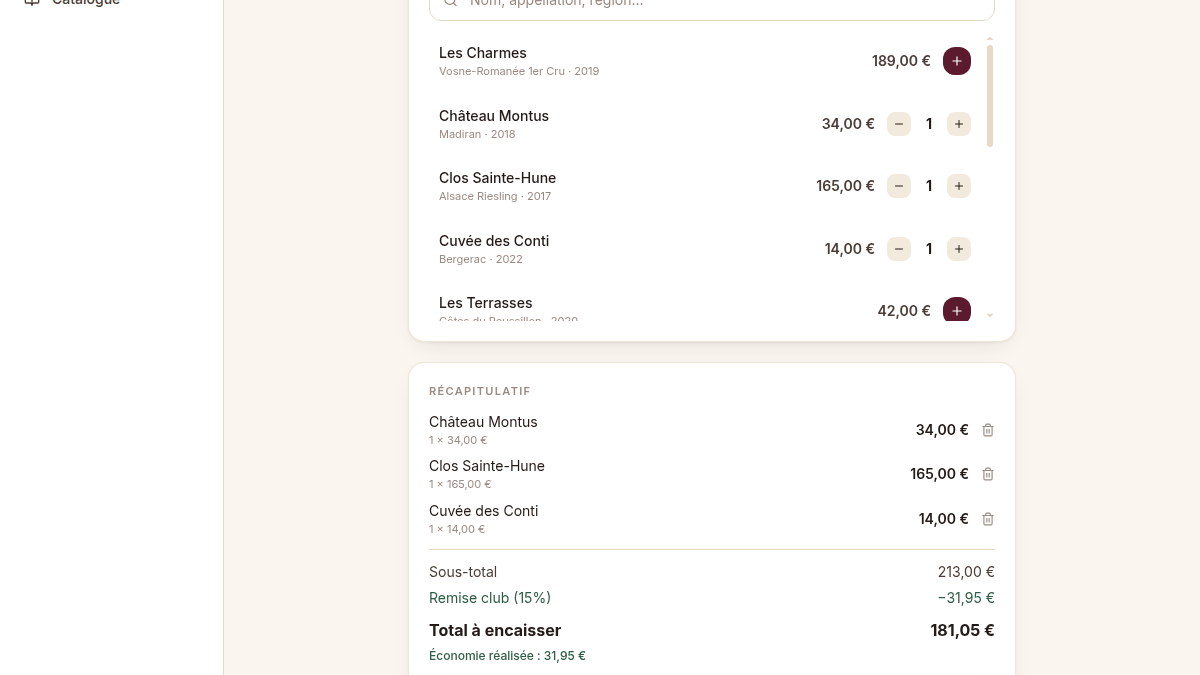Screen dimensions: 1200x675
Task: Increase Cuvée des Conti quantity
Action: click(x=959, y=249)
